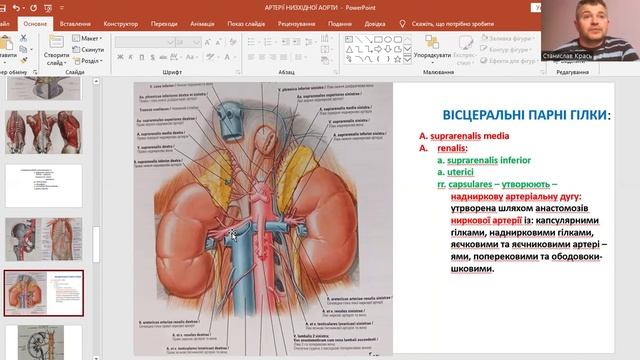The image size is (640, 360).
Task: Expand the shapes gallery More arrow
Action: pyautogui.click(x=407, y=59)
